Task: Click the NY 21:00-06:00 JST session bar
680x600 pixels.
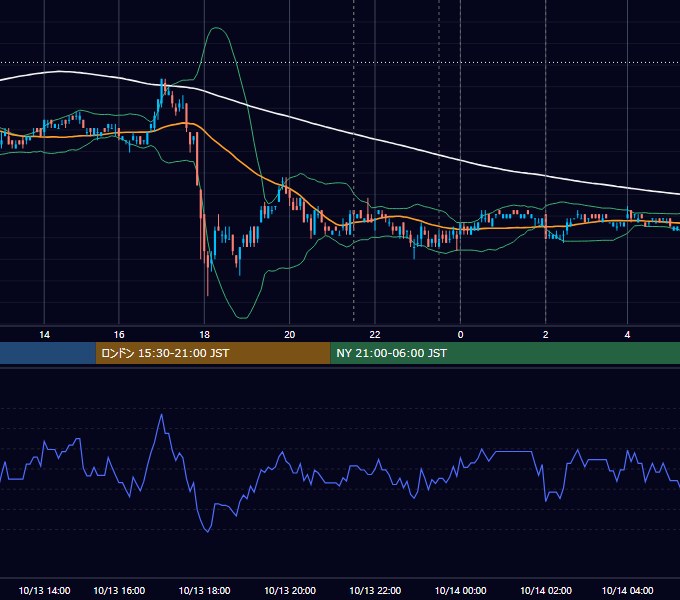Action: point(505,353)
